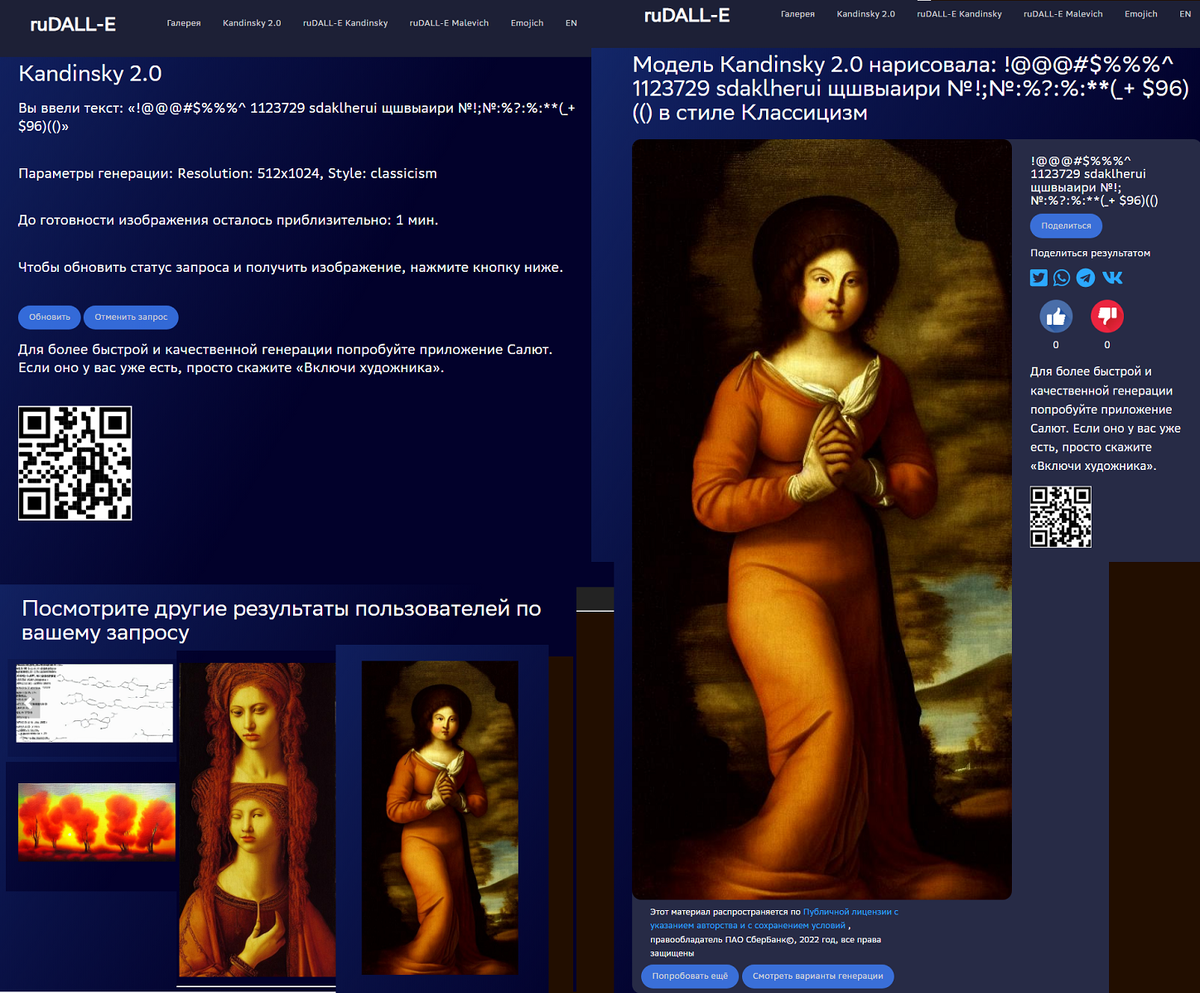The image size is (1200, 993).
Task: Share result via the Twitter icon
Action: click(1039, 279)
